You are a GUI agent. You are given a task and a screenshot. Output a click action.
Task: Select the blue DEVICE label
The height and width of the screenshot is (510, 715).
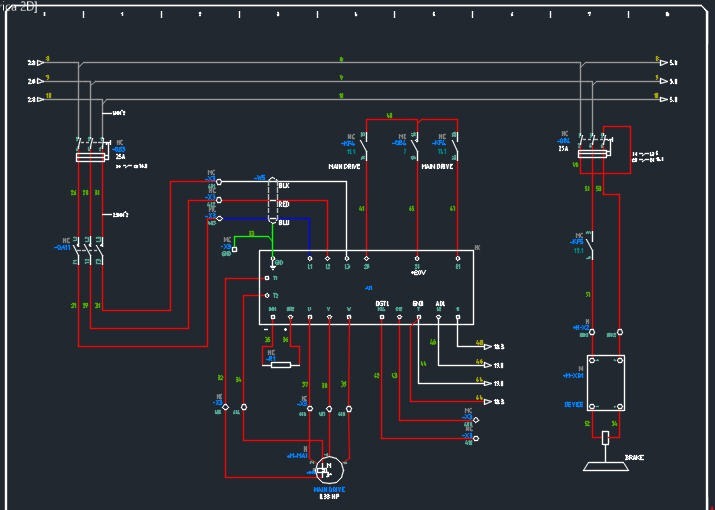click(x=574, y=404)
